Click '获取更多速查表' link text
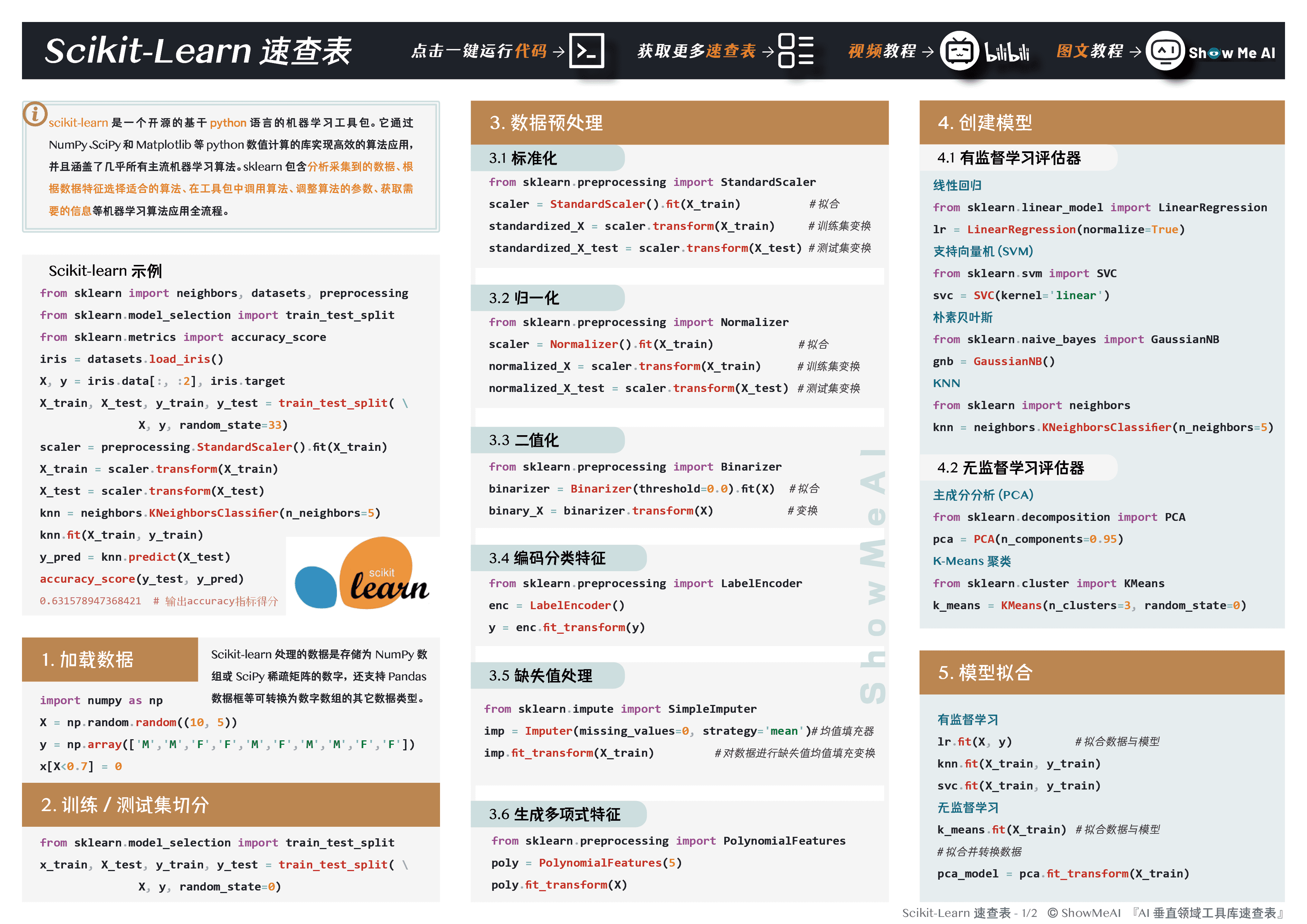The height and width of the screenshot is (924, 1307). pyautogui.click(x=696, y=51)
